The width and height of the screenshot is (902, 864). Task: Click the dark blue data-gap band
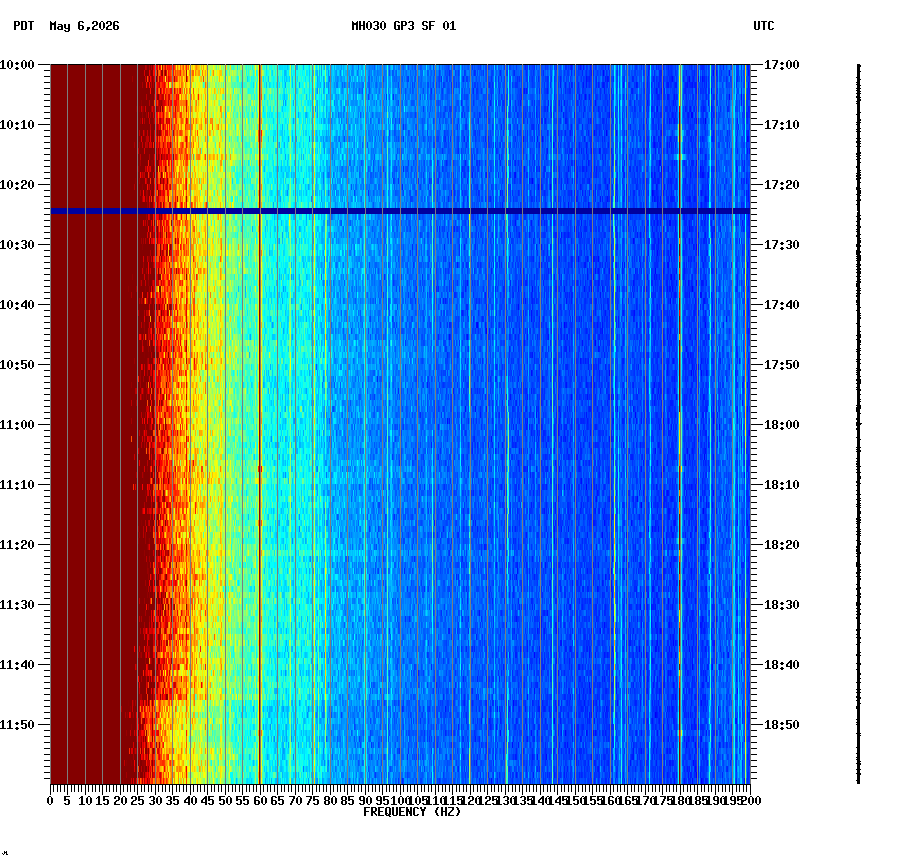coord(400,211)
